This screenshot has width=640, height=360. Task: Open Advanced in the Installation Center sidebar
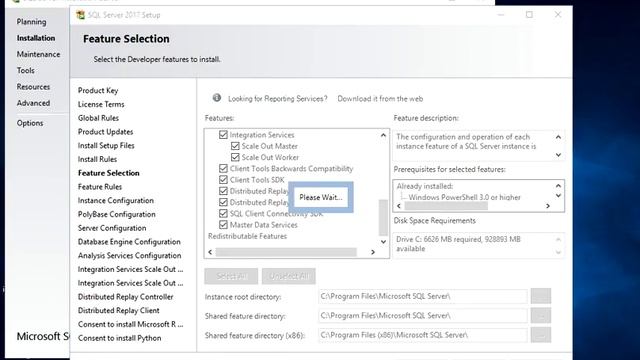[x=33, y=103]
